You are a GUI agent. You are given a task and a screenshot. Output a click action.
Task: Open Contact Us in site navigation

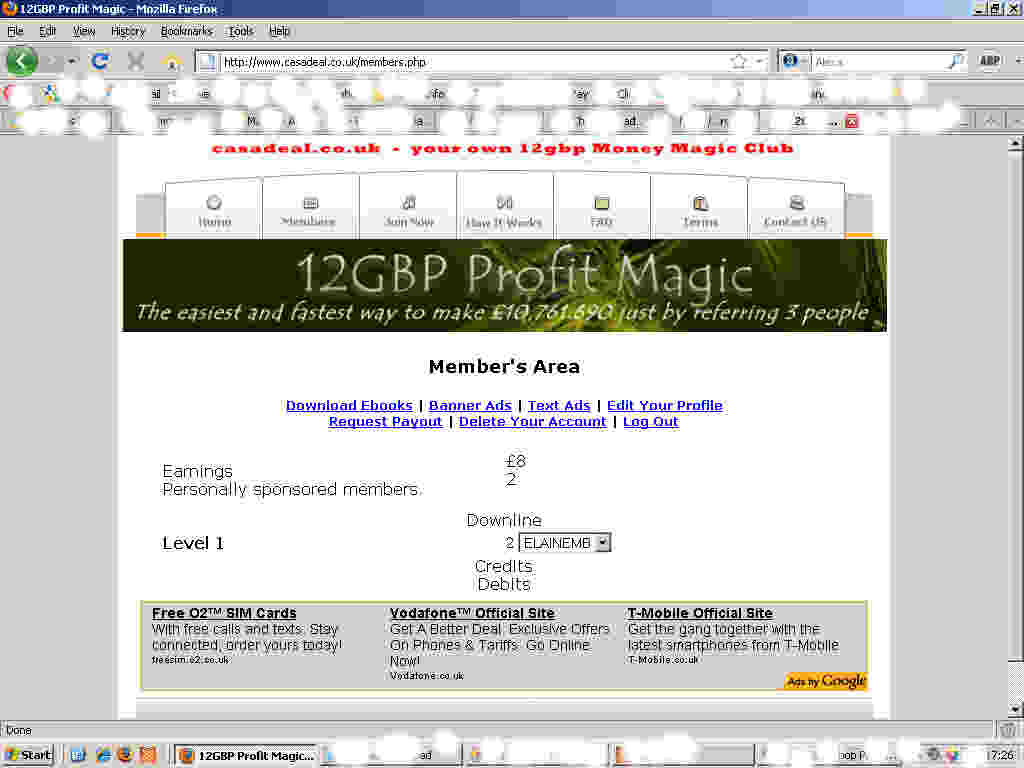coord(795,211)
